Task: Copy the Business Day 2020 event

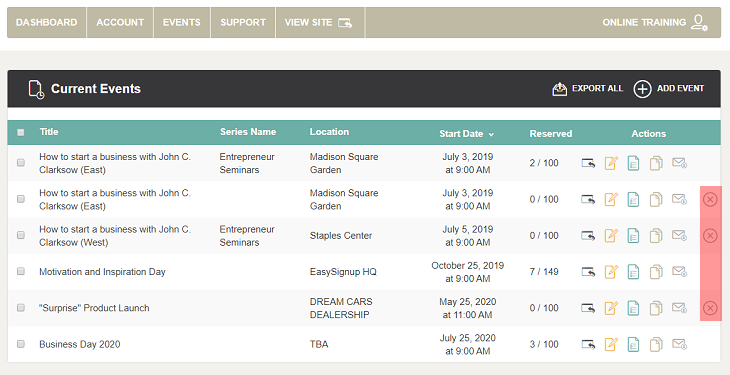Action: click(x=656, y=344)
